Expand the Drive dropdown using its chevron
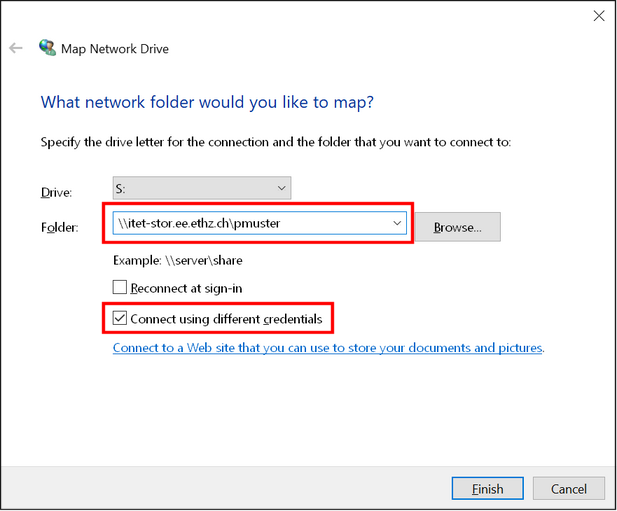This screenshot has width=617, height=511. click(x=282, y=188)
